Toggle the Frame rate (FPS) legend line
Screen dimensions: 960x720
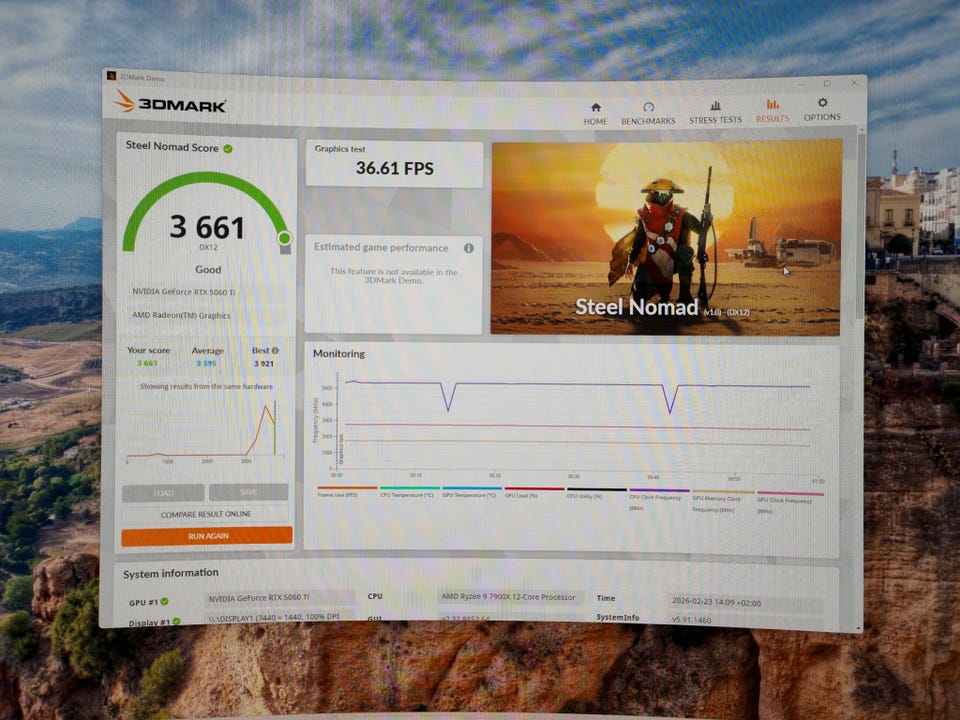click(347, 492)
